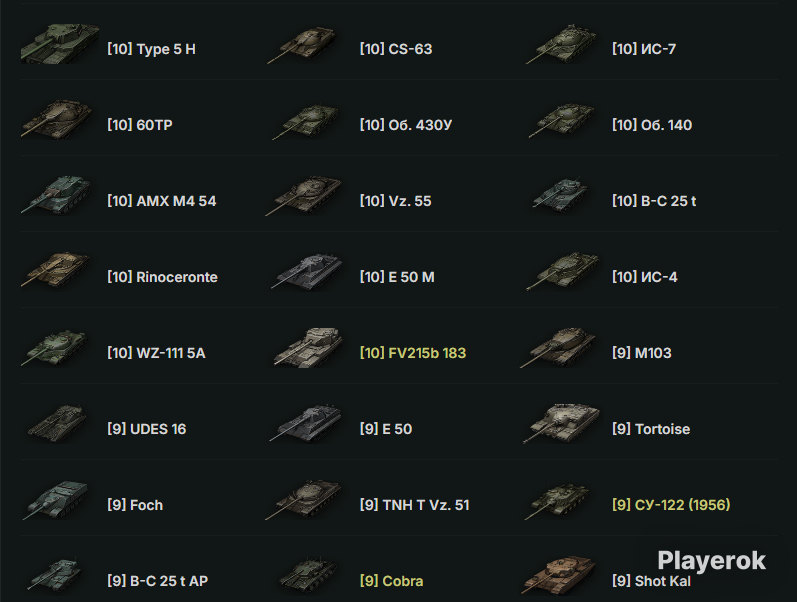This screenshot has height=602, width=797.
Task: Click the Type 5 H tank icon
Action: point(60,43)
